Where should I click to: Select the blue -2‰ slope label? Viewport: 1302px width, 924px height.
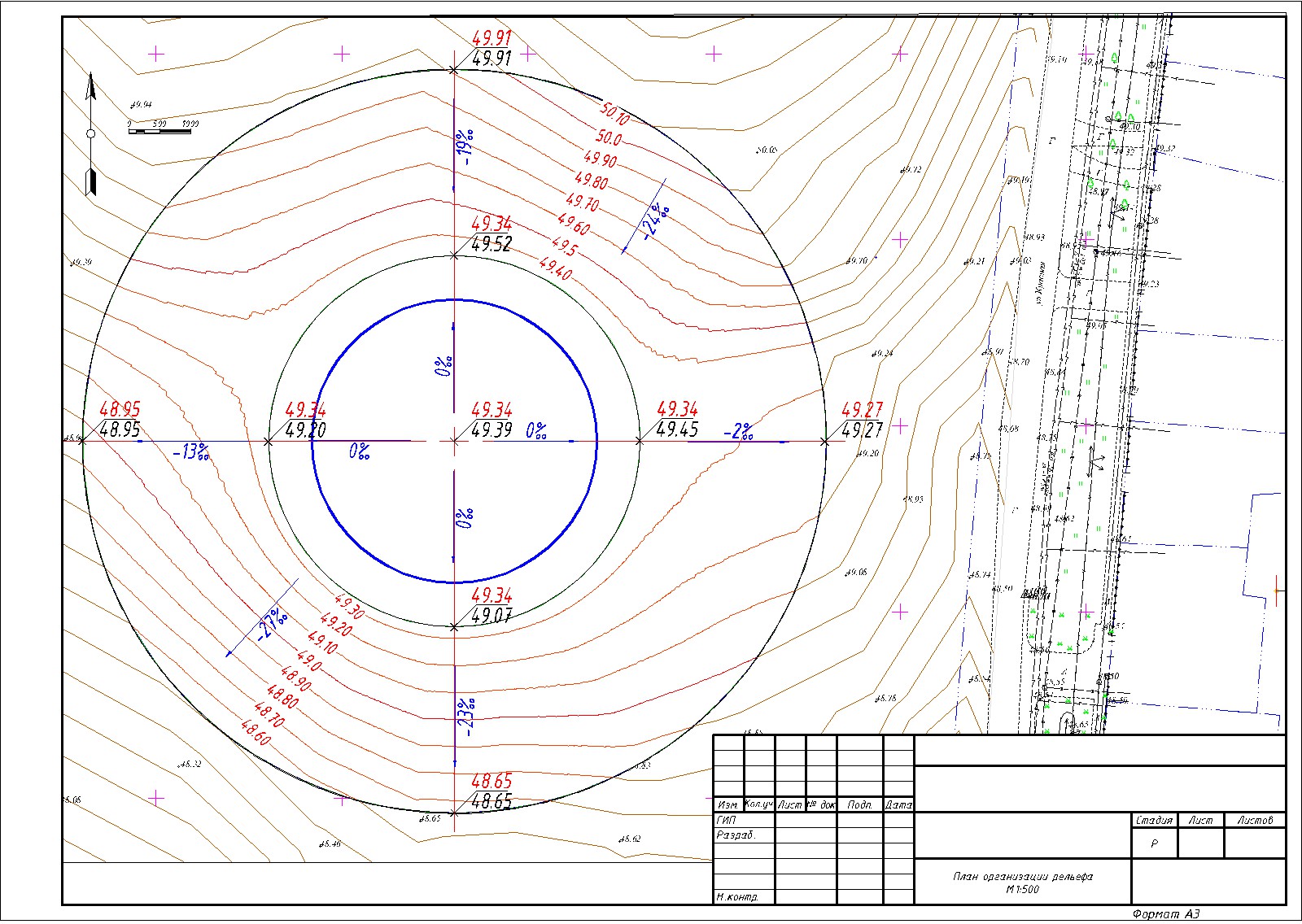click(738, 431)
